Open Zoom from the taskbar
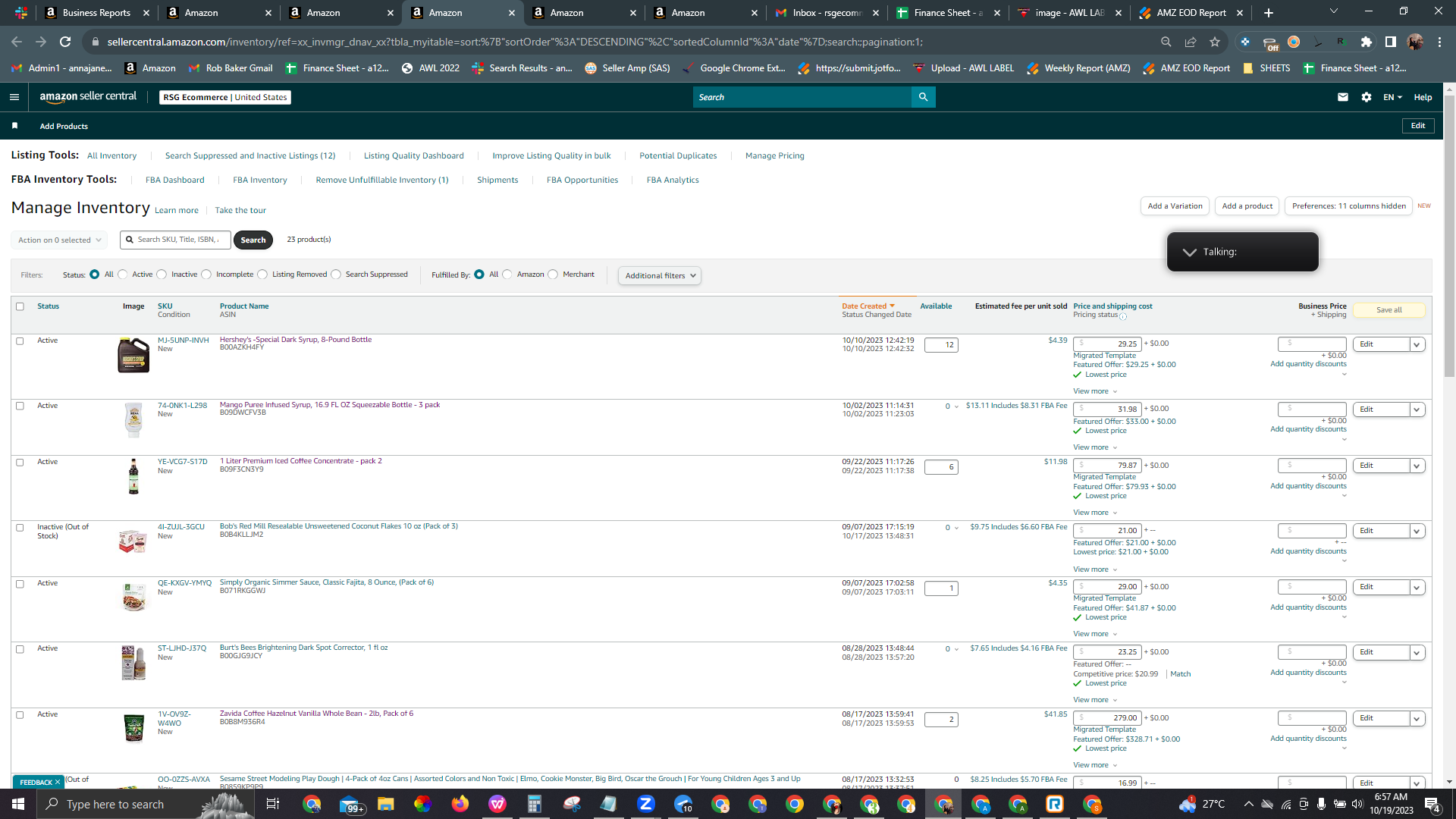The image size is (1456, 819). tap(646, 804)
